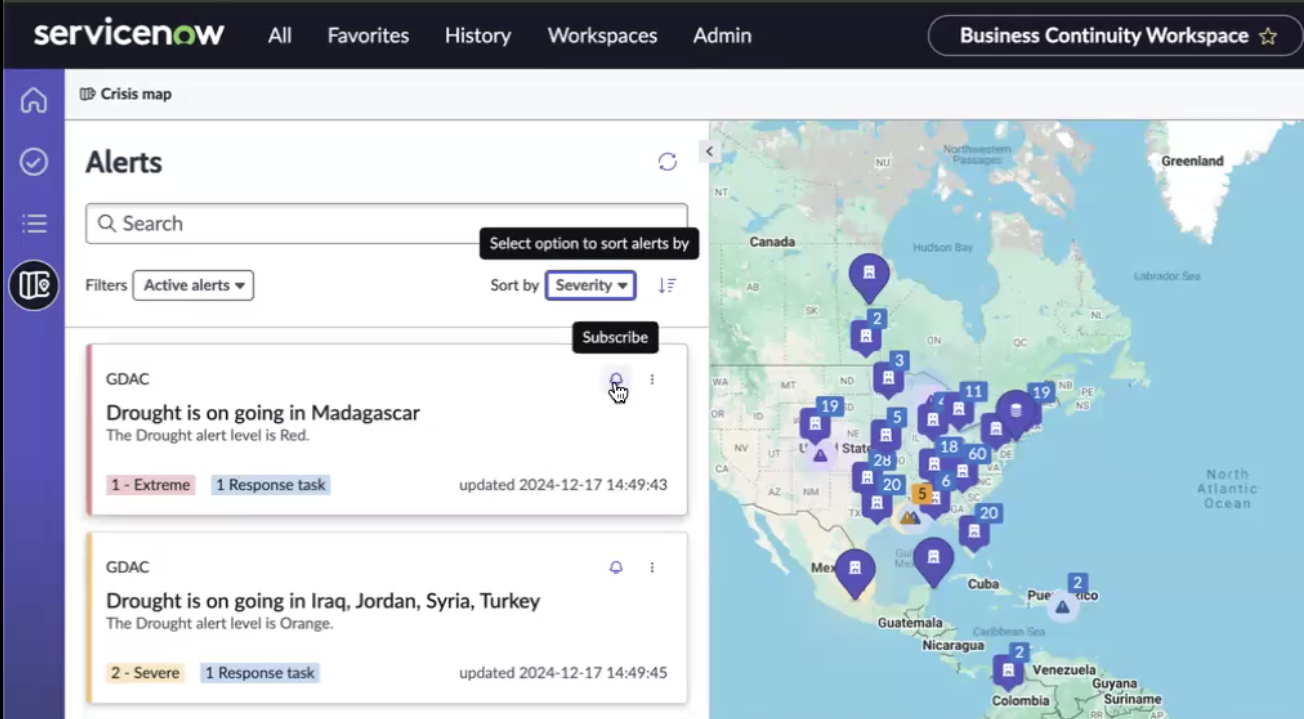Select the Crisis map tab
The width and height of the screenshot is (1304, 719).
coord(126,94)
